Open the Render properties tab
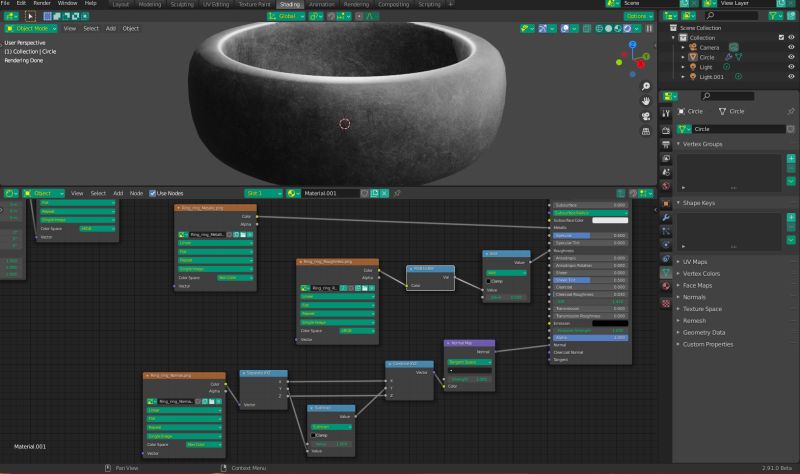Viewport: 800px width, 474px height. 666,131
